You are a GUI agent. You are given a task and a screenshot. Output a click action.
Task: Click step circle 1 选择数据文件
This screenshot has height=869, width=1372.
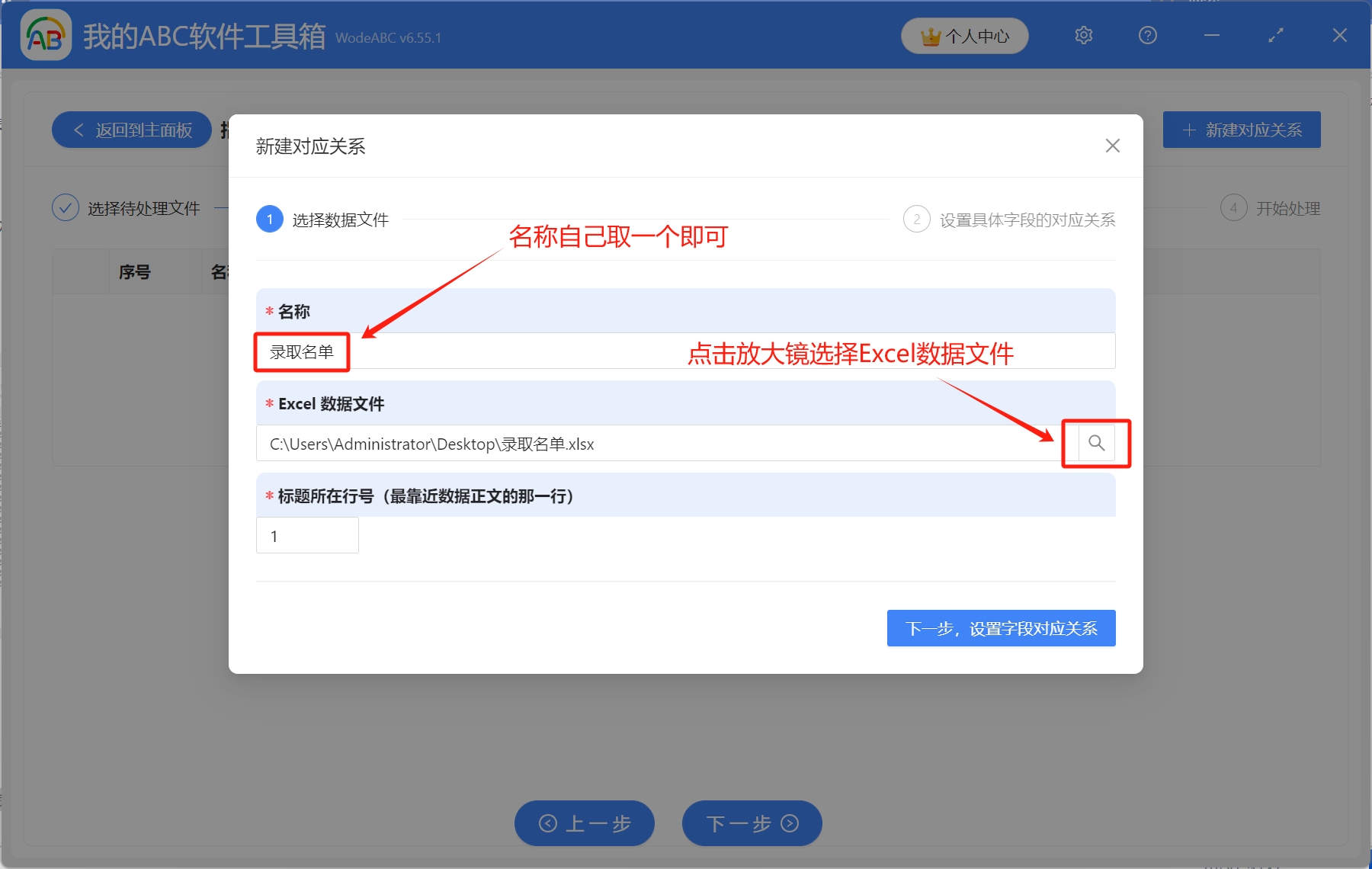coord(269,219)
